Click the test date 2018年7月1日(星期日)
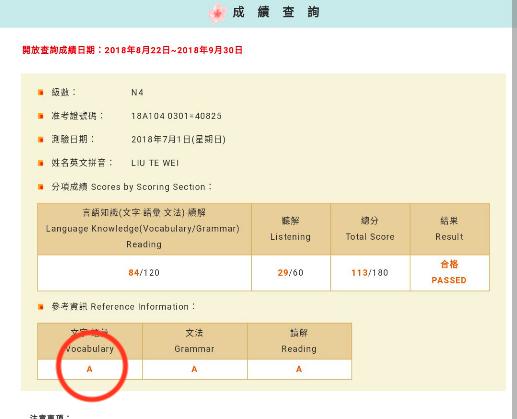This screenshot has height=419, width=517. pyautogui.click(x=178, y=139)
